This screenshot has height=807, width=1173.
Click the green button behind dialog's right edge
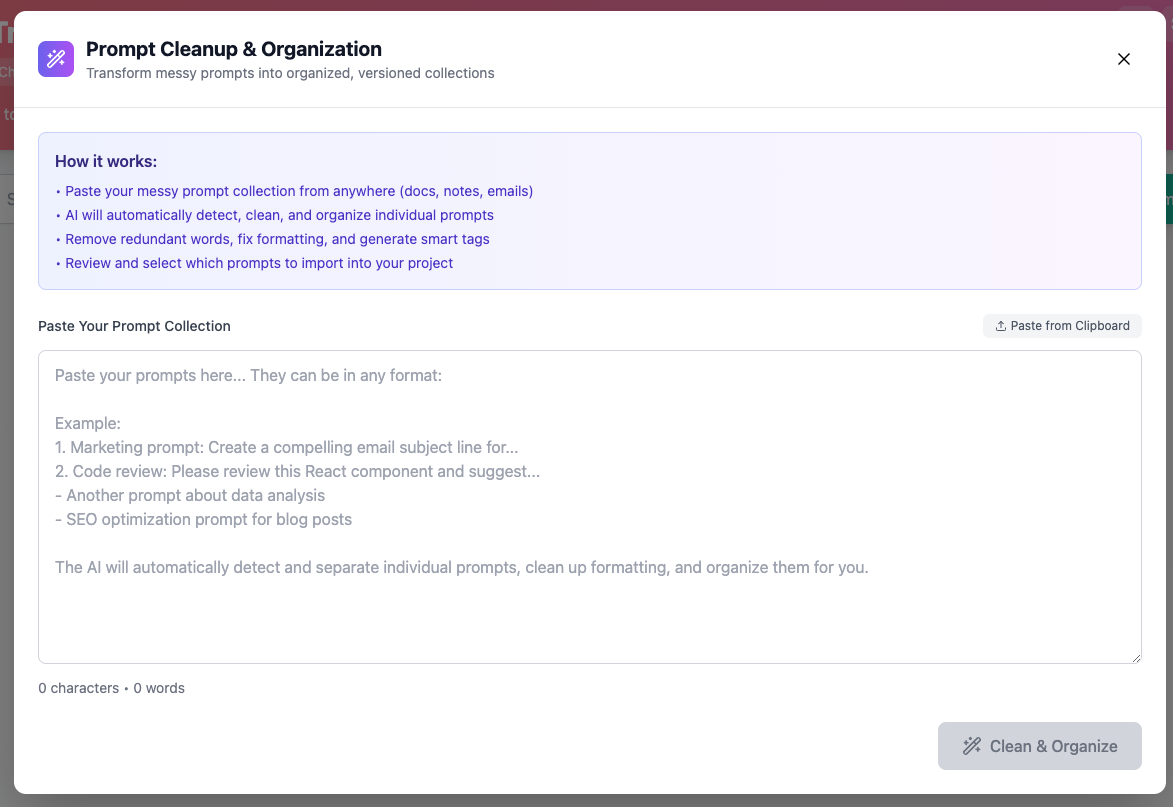click(1168, 198)
